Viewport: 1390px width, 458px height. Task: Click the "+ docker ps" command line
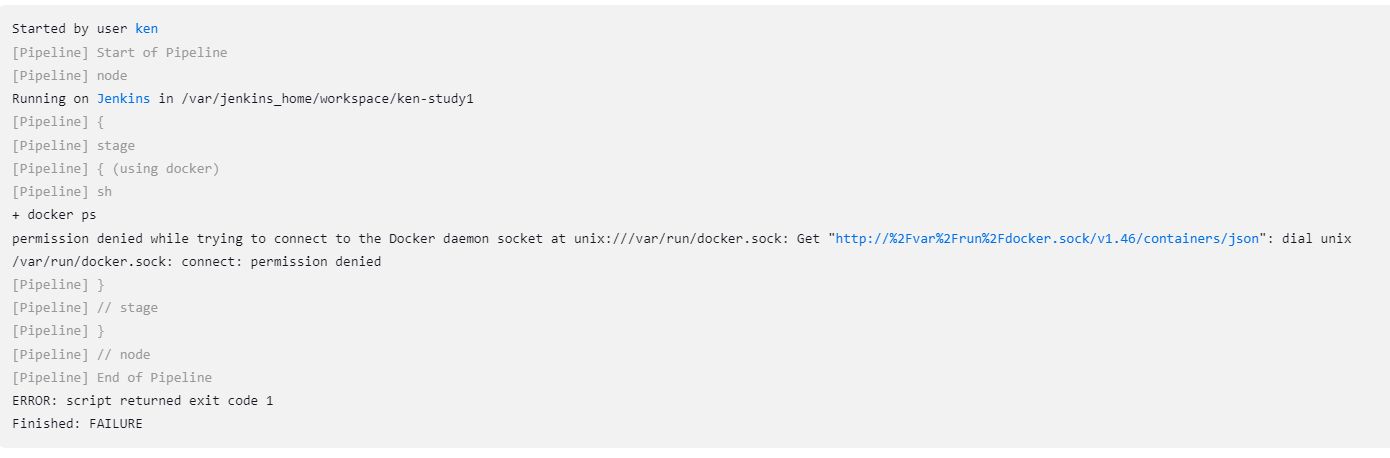coord(54,215)
